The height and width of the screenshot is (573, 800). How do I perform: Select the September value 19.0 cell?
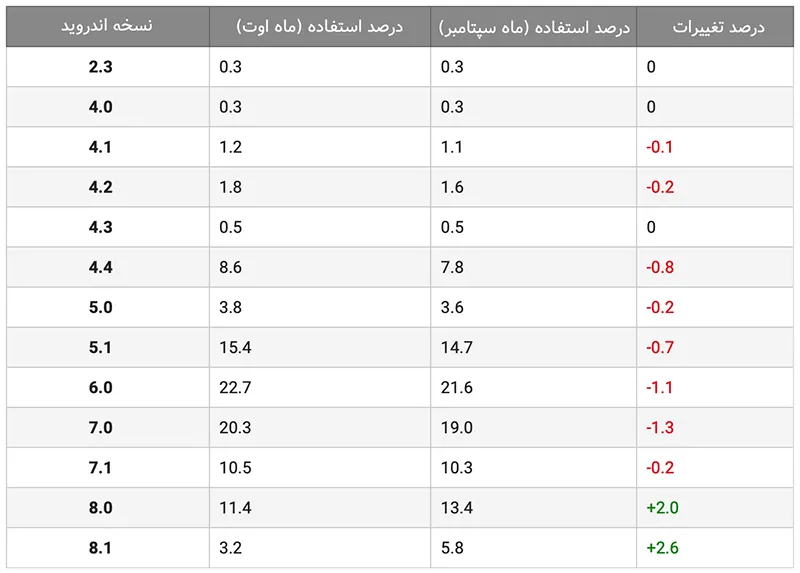click(x=456, y=427)
